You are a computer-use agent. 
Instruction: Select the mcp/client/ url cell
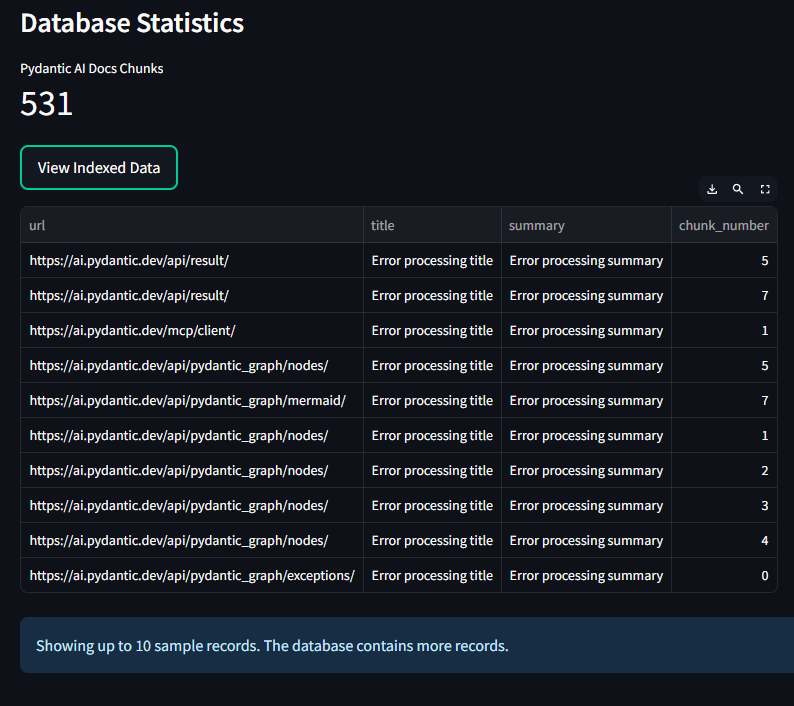[192, 330]
